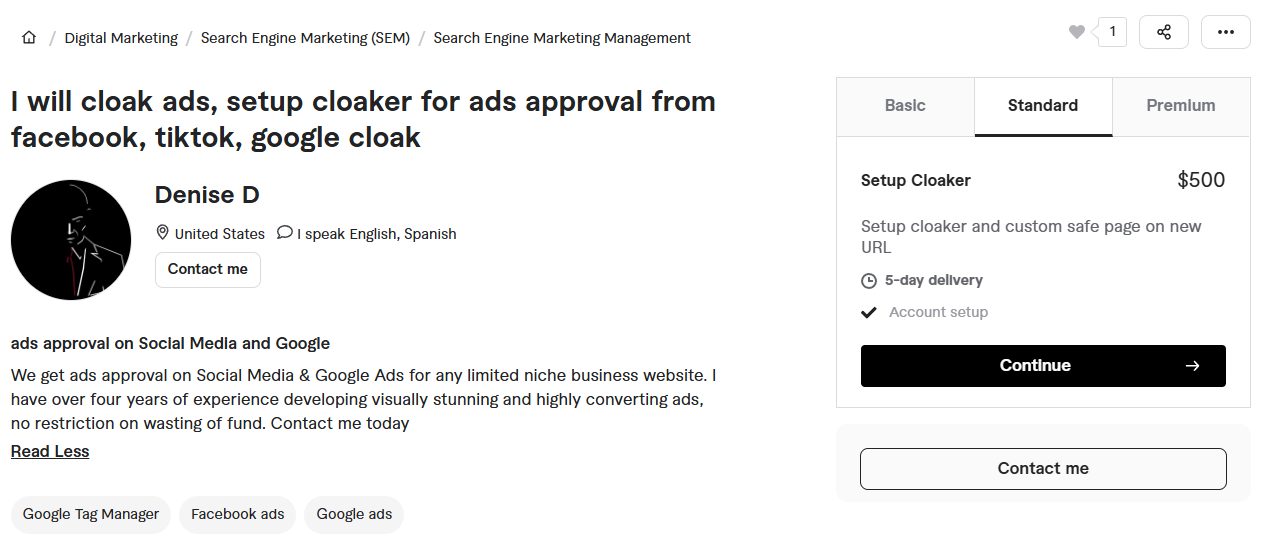Click the speech bubble languages icon
Viewport: 1269px width, 545px height.
[285, 233]
